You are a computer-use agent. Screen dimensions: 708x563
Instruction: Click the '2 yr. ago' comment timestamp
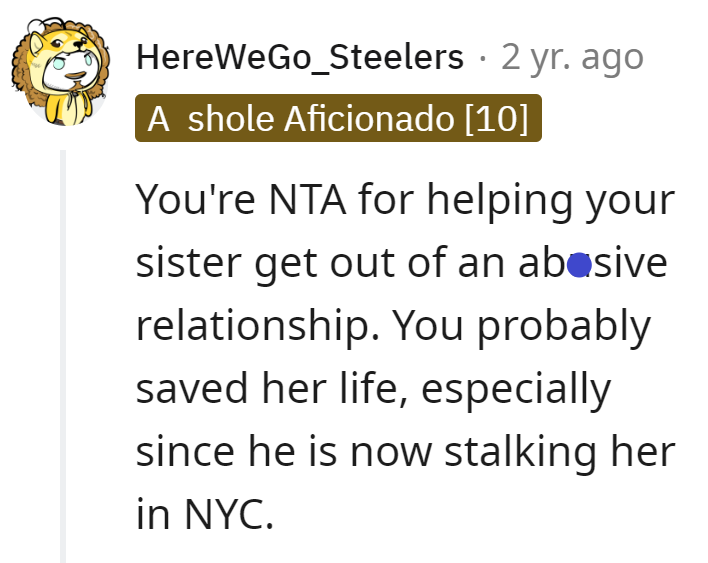tap(572, 57)
